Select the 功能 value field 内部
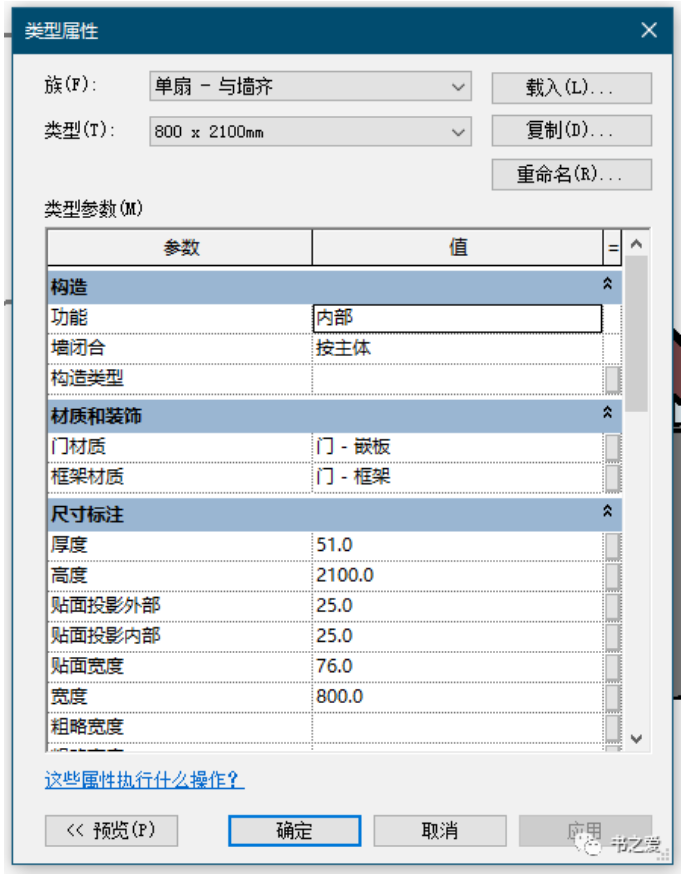The image size is (686, 877). 457,318
